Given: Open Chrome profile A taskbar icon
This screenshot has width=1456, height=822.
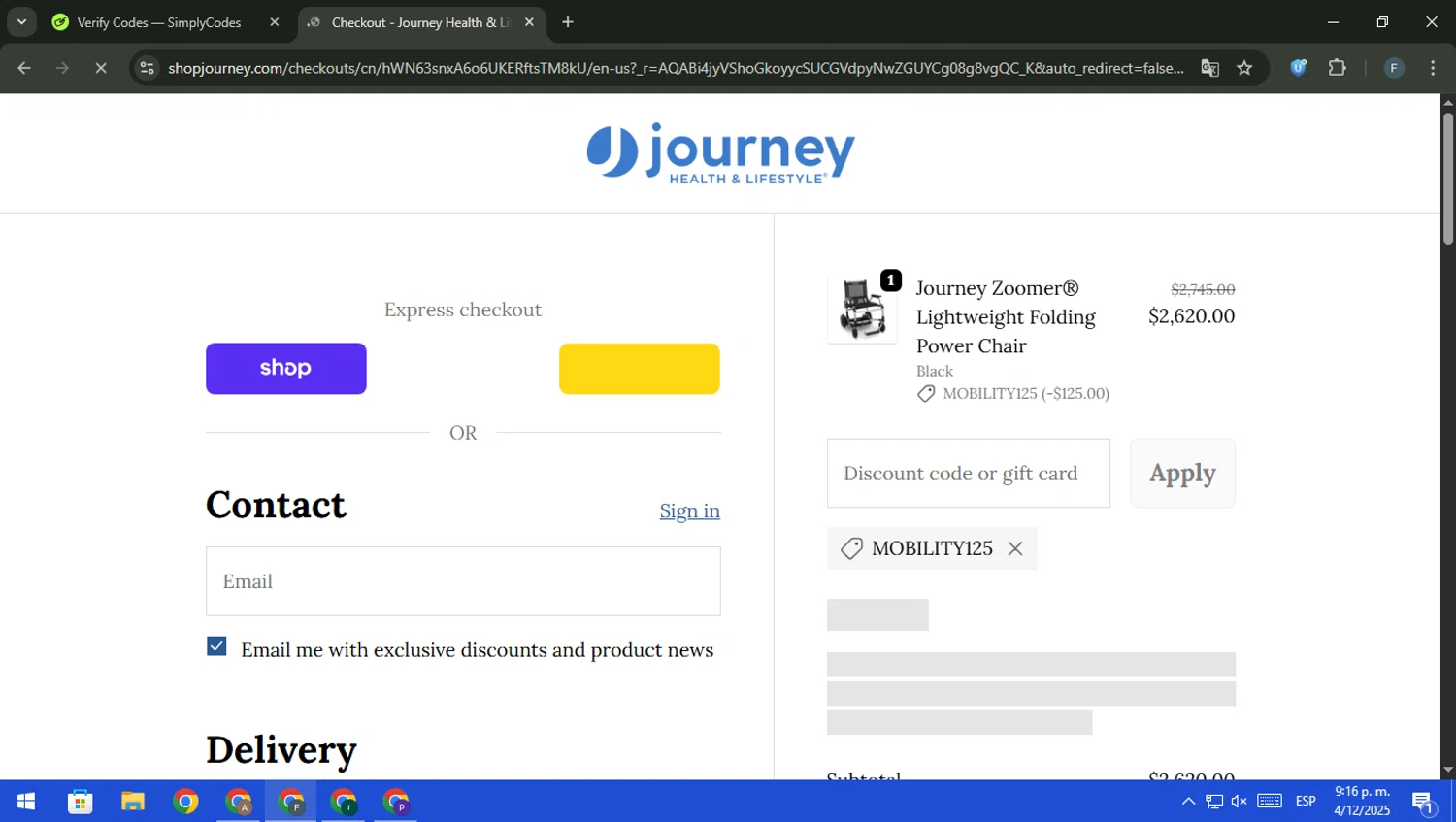Looking at the screenshot, I should pyautogui.click(x=238, y=802).
